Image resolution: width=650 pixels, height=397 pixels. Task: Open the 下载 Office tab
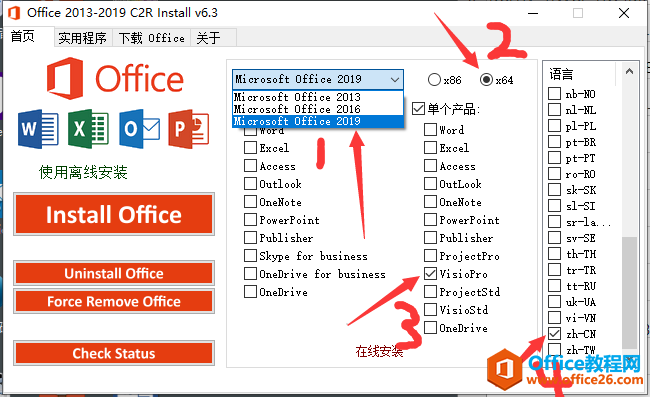point(151,38)
